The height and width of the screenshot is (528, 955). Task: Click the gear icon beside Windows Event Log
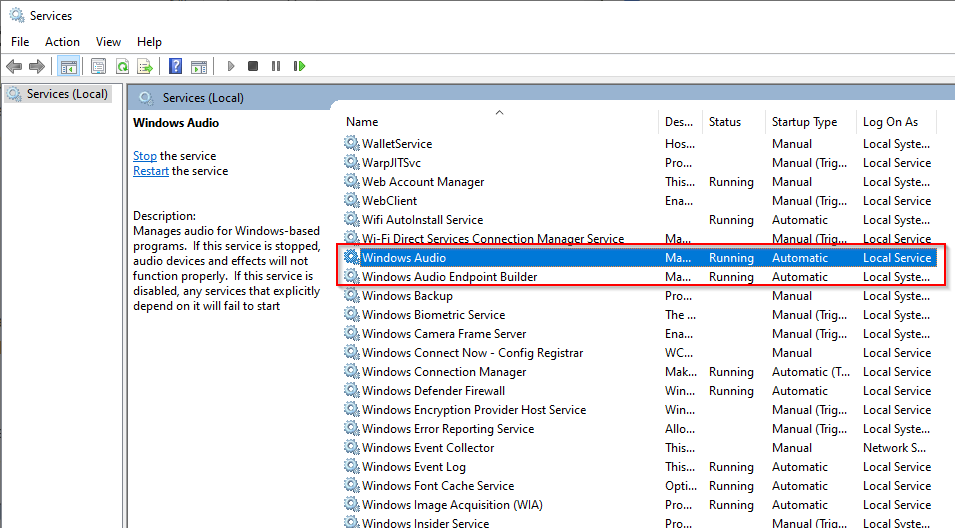click(x=351, y=466)
